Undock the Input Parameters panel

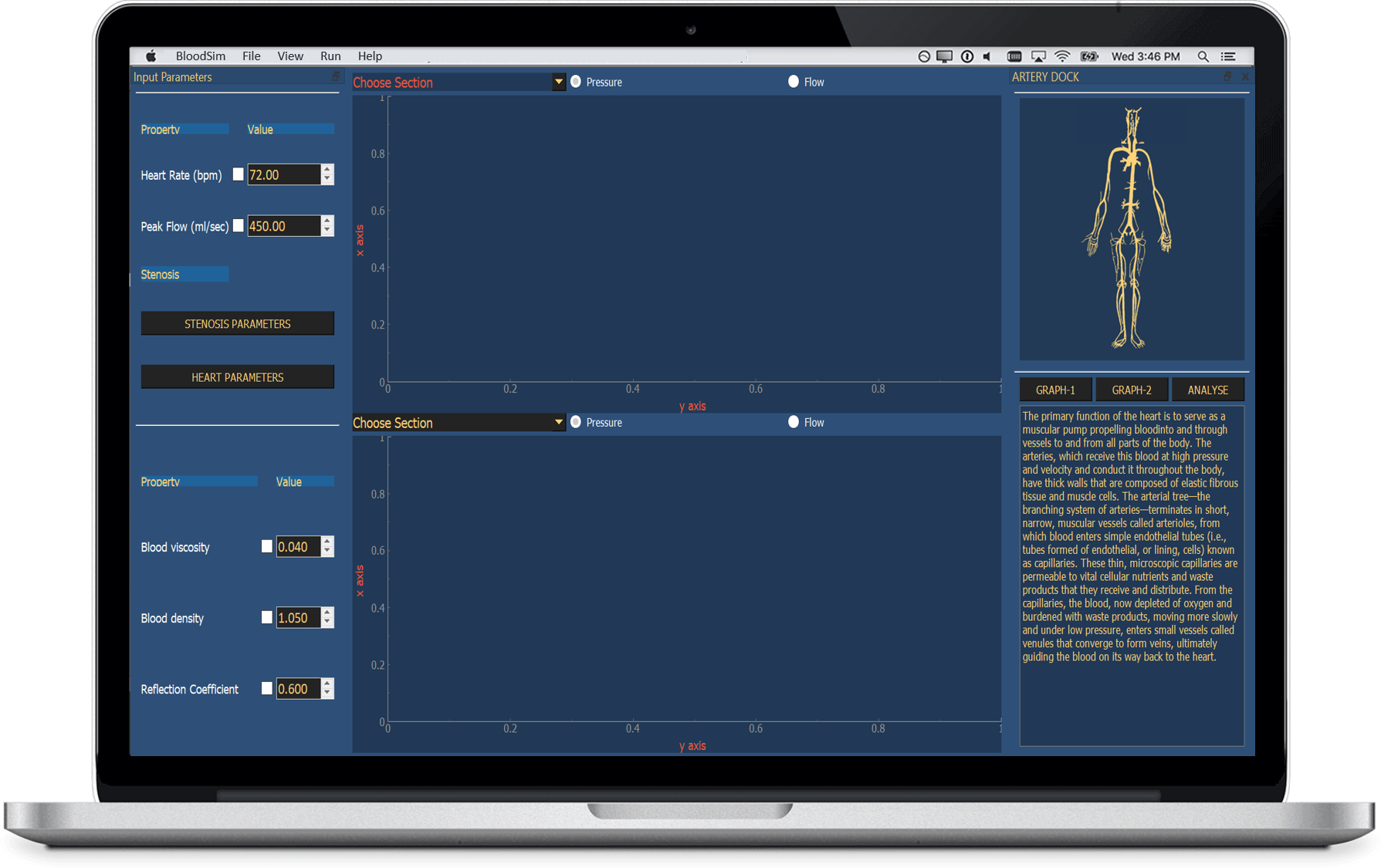coord(336,76)
